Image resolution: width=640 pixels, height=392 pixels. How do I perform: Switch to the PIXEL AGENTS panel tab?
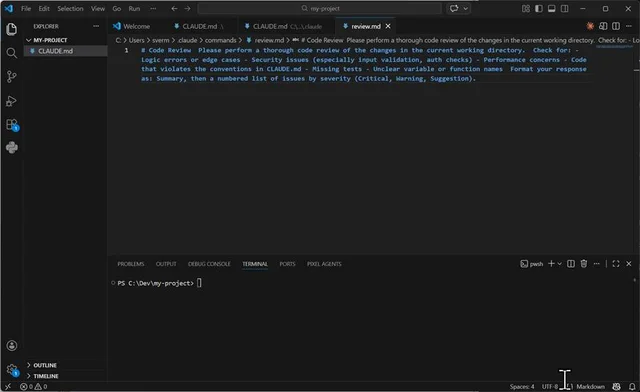coord(324,264)
